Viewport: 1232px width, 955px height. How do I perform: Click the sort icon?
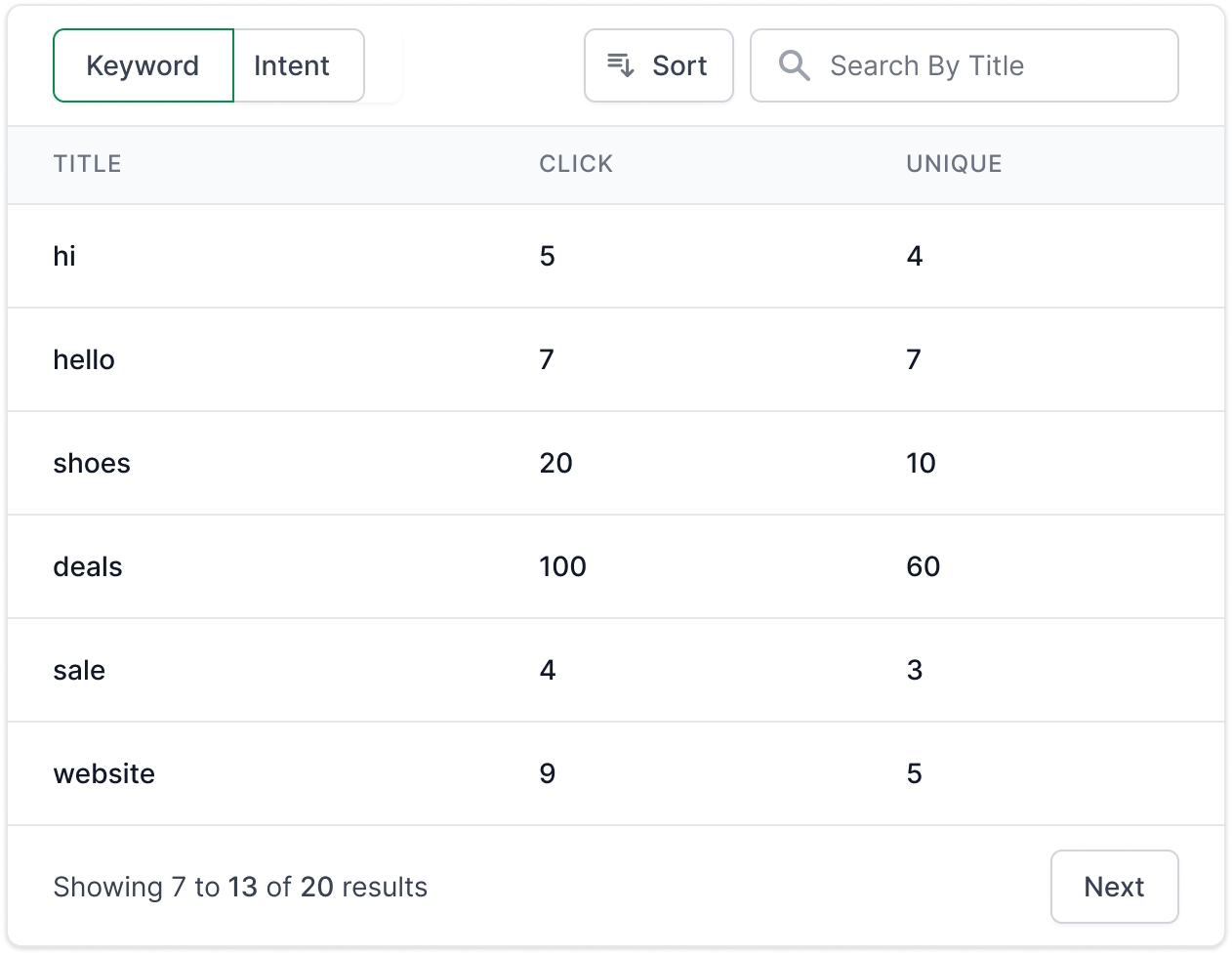coord(621,65)
